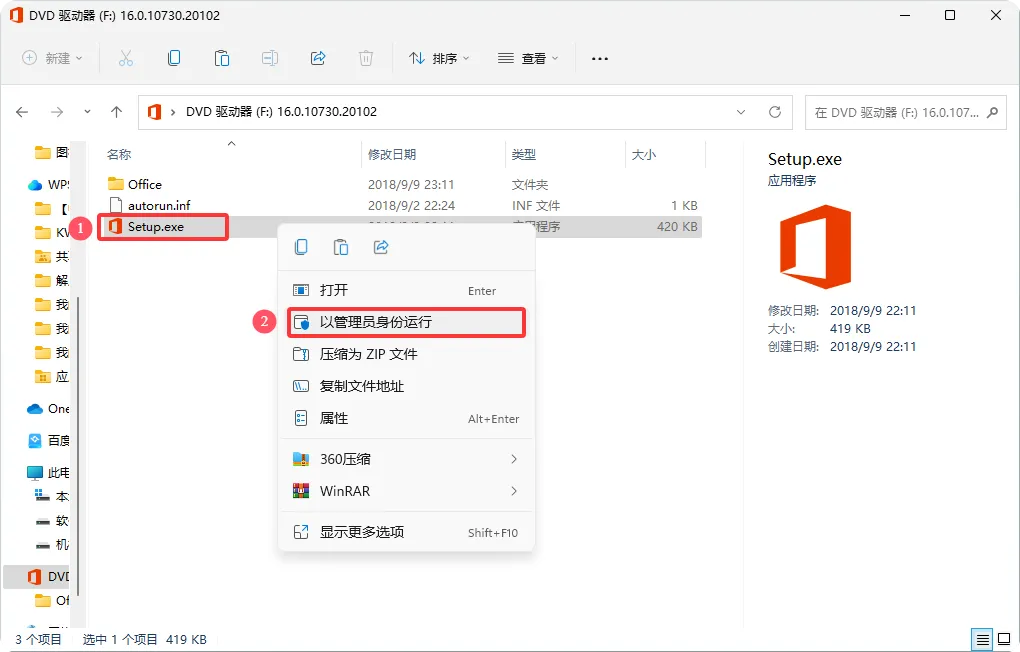Click the navigation pane vertical scrollbar

pyautogui.click(x=79, y=446)
